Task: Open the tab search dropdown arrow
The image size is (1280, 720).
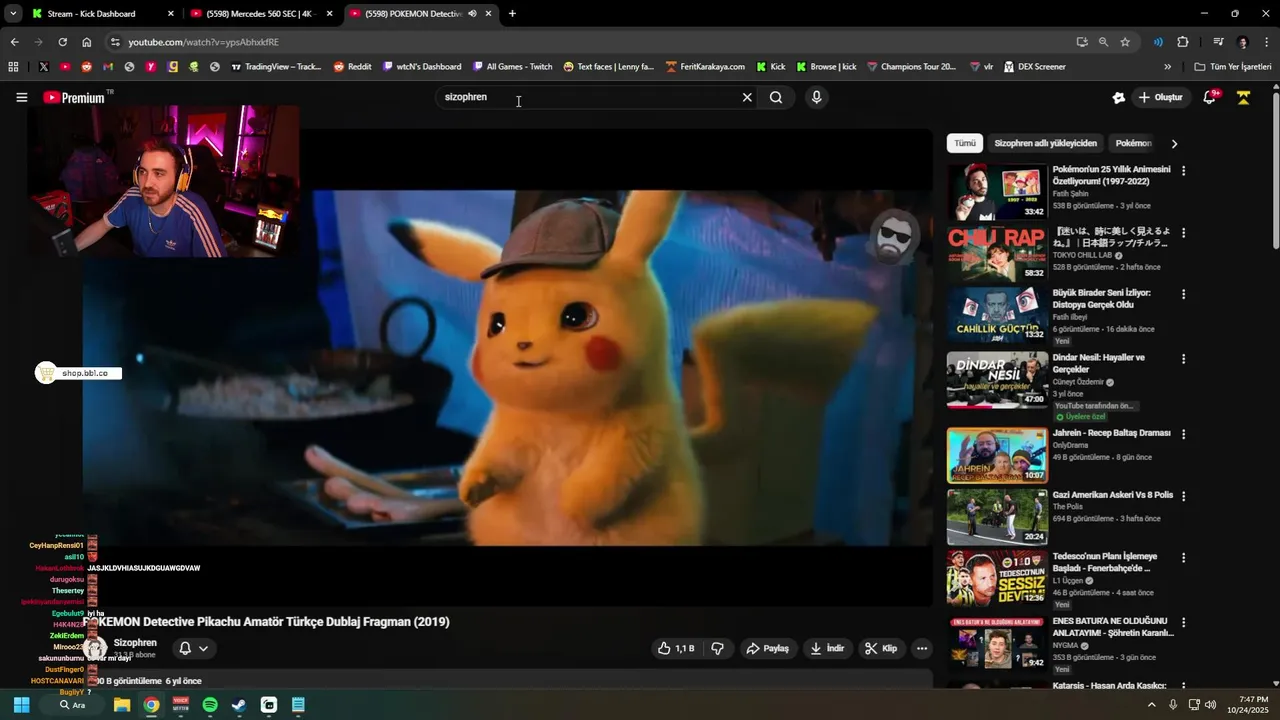Action: pyautogui.click(x=13, y=14)
